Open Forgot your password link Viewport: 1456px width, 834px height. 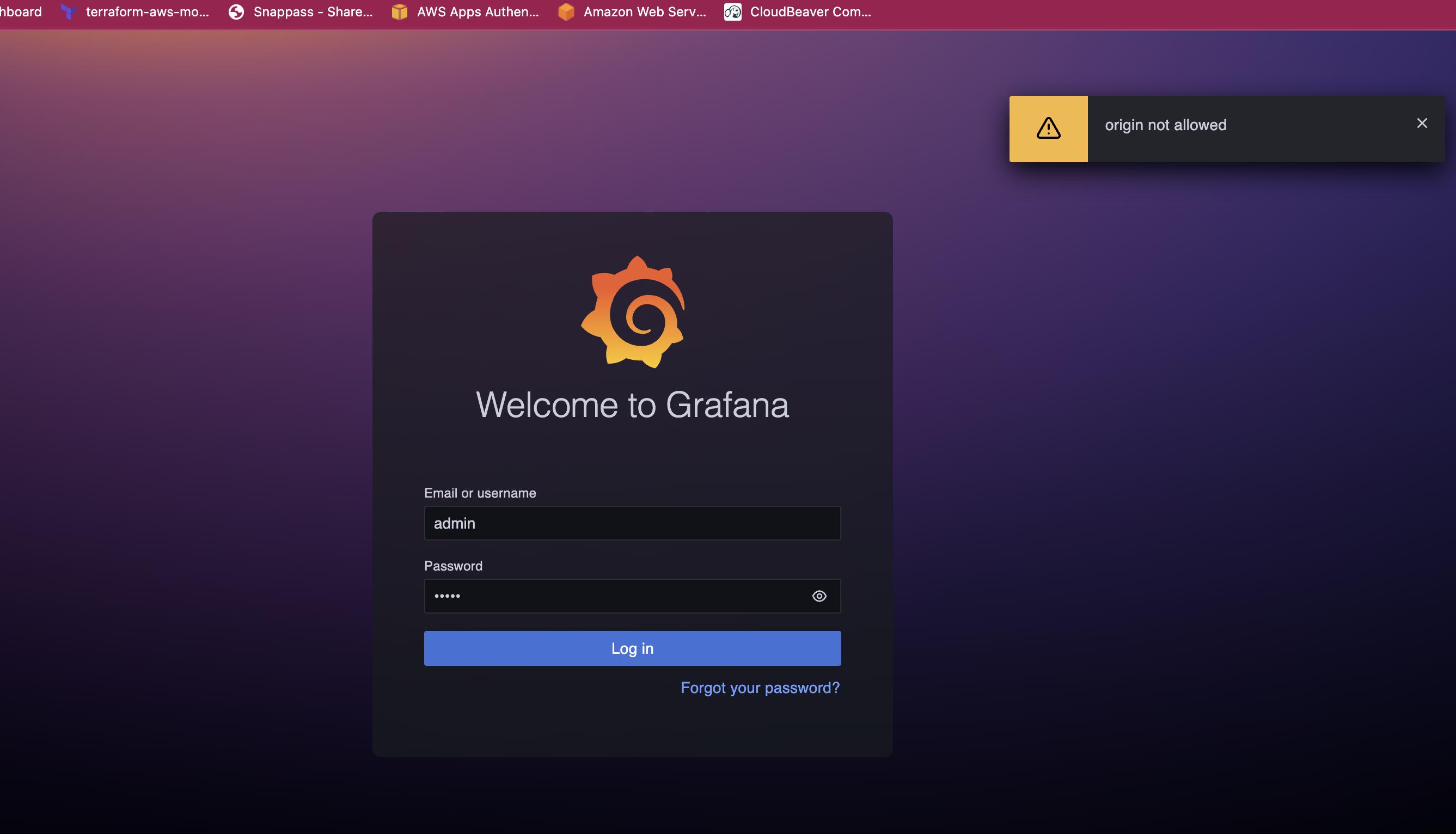(760, 688)
